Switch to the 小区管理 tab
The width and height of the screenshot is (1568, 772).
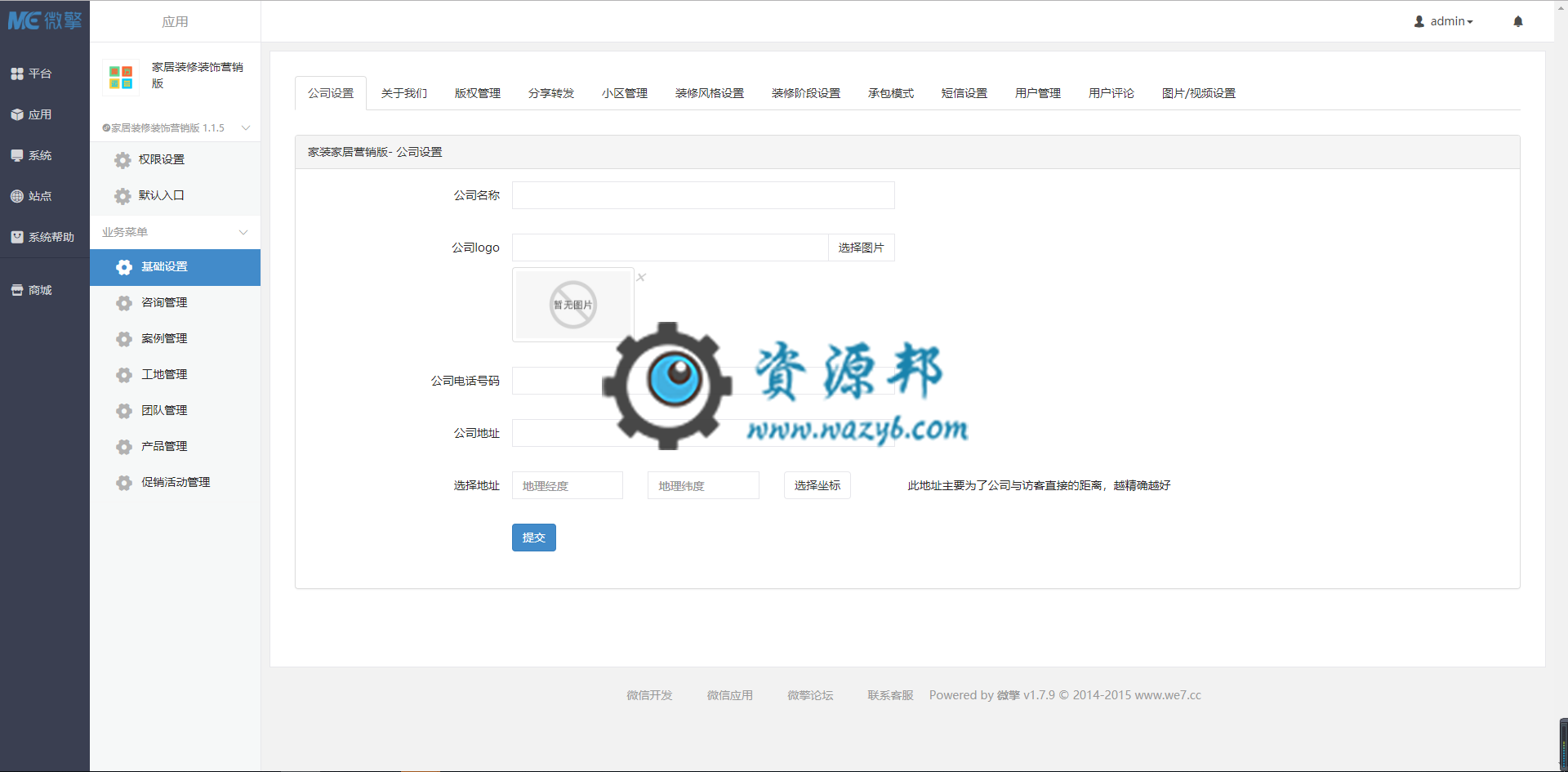pyautogui.click(x=625, y=93)
